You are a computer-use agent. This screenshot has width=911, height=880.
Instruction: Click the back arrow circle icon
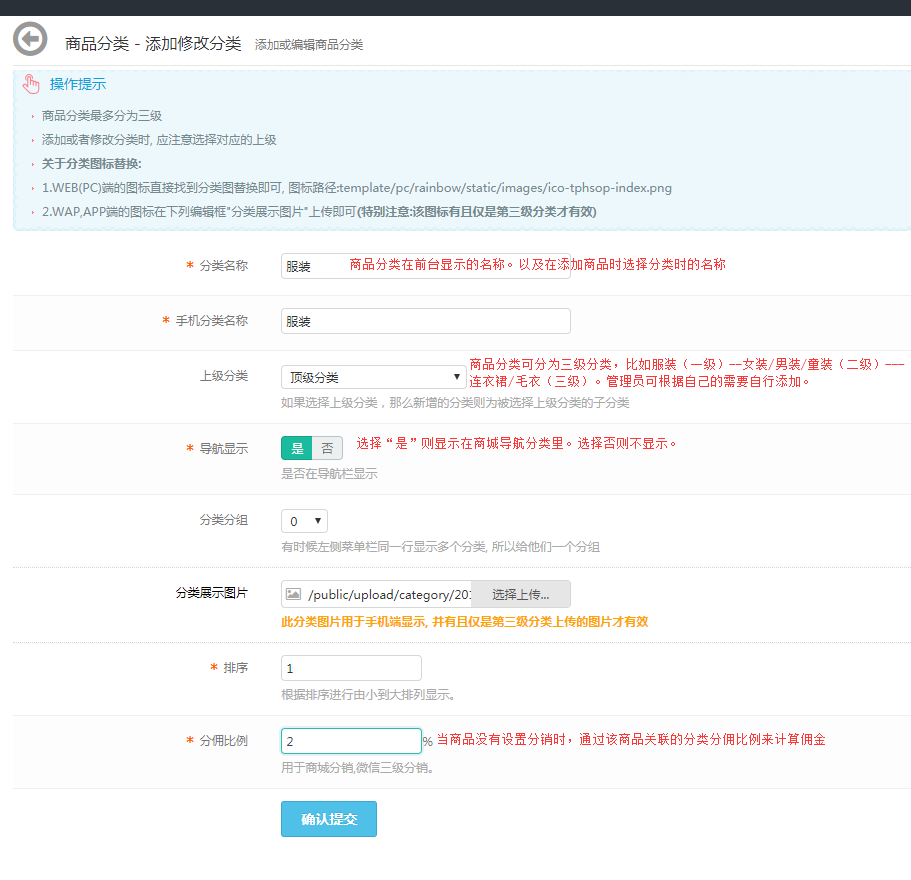31,38
